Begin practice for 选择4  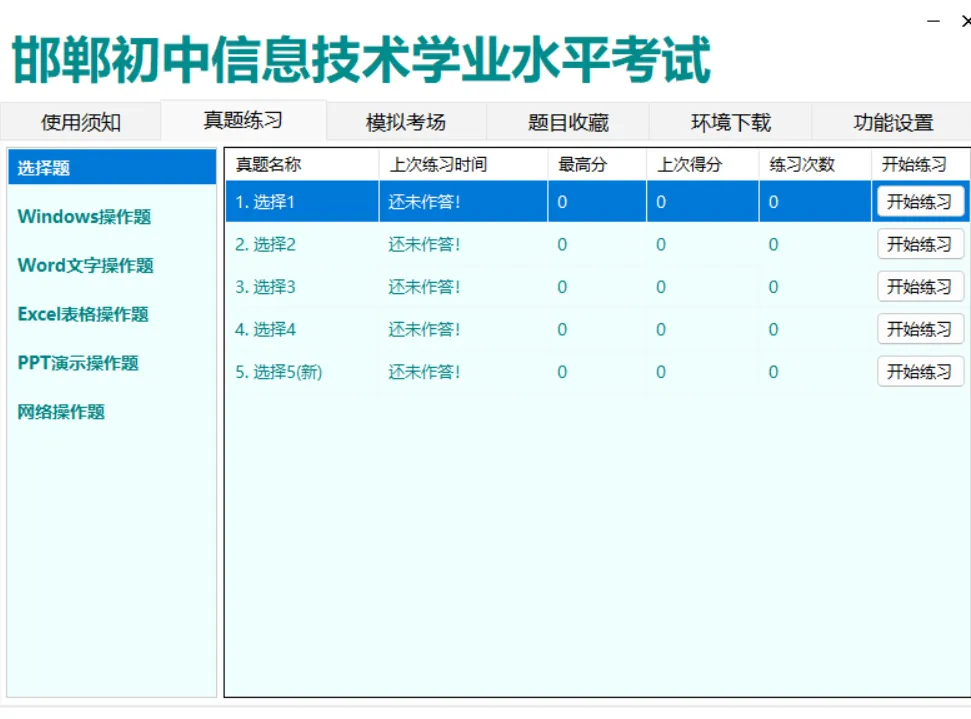click(919, 329)
